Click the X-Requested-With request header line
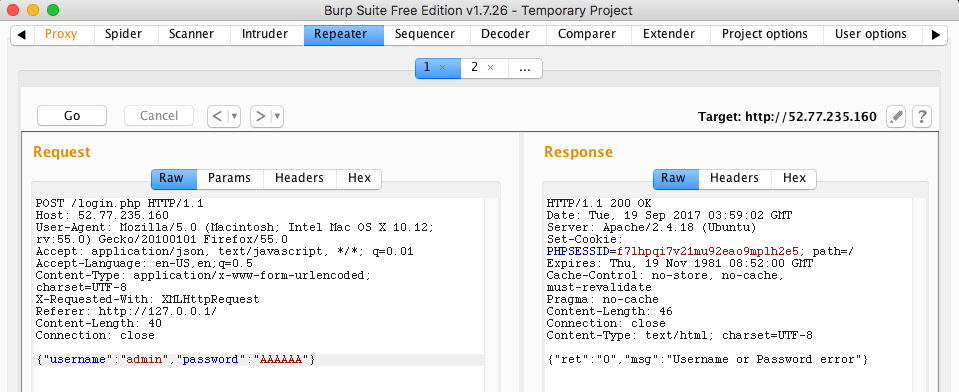This screenshot has height=392, width=959. pyautogui.click(x=147, y=300)
